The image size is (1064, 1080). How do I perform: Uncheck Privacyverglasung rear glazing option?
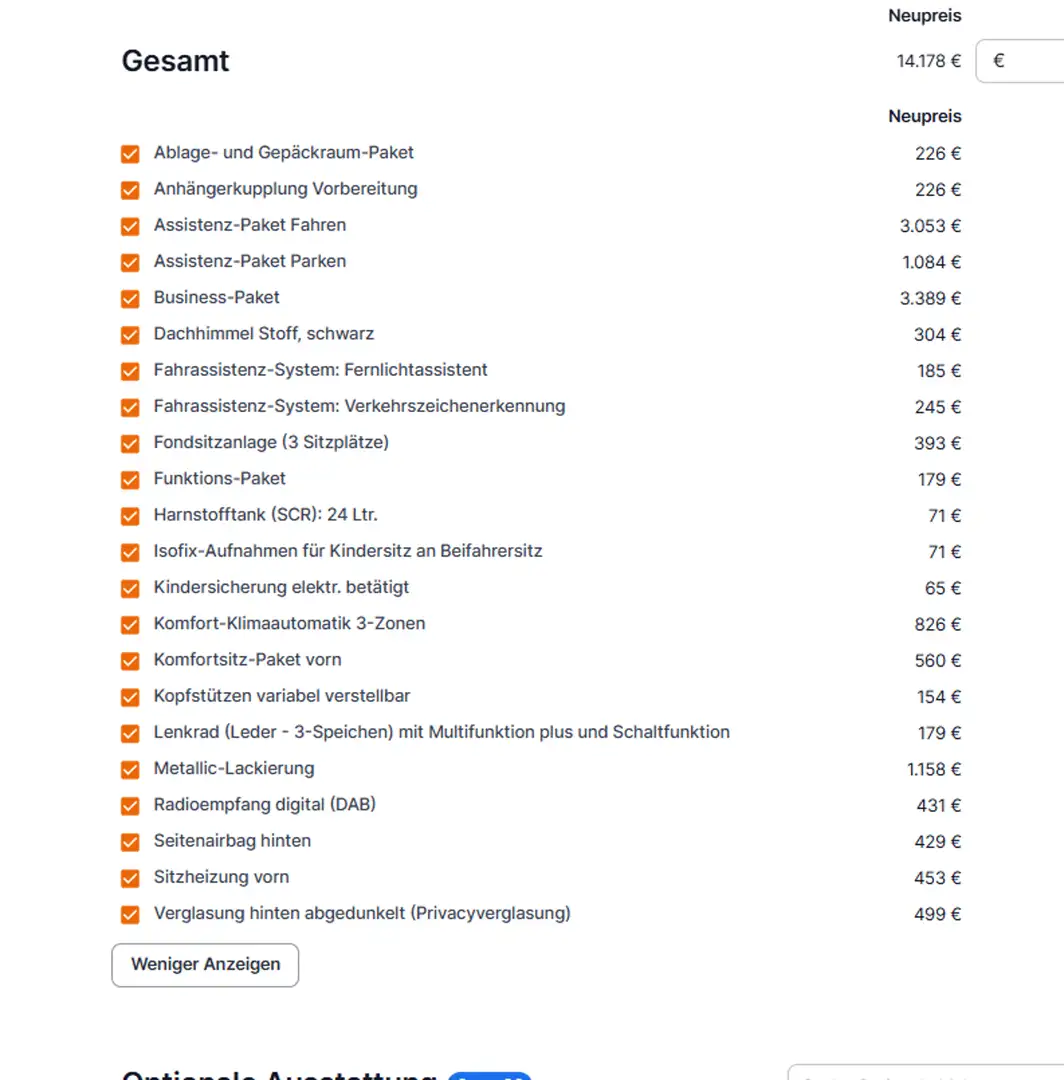[130, 914]
